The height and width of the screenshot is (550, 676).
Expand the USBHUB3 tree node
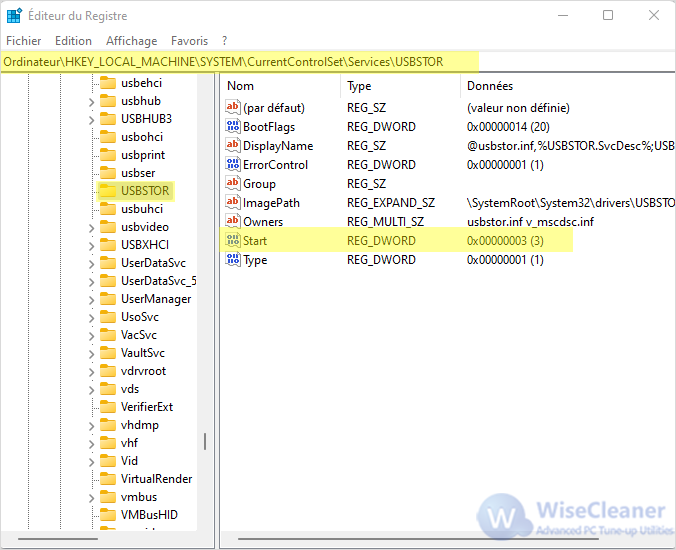(91, 120)
